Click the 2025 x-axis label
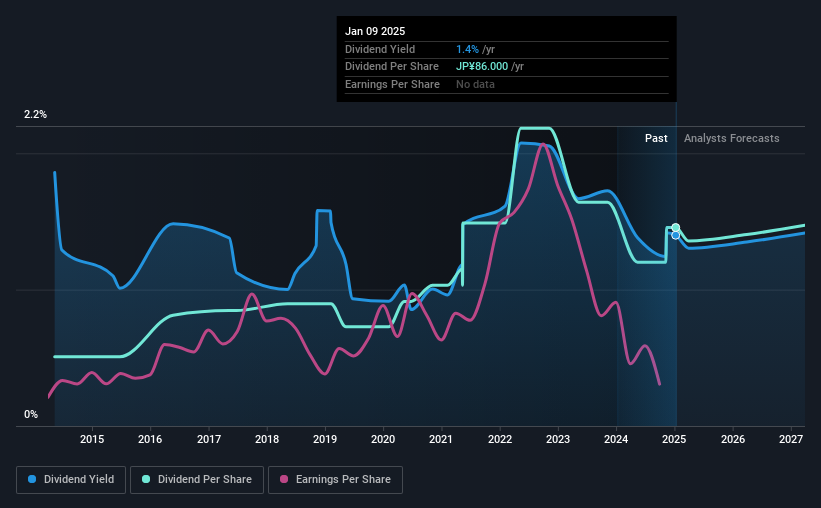Viewport: 821px width, 508px height. click(674, 439)
